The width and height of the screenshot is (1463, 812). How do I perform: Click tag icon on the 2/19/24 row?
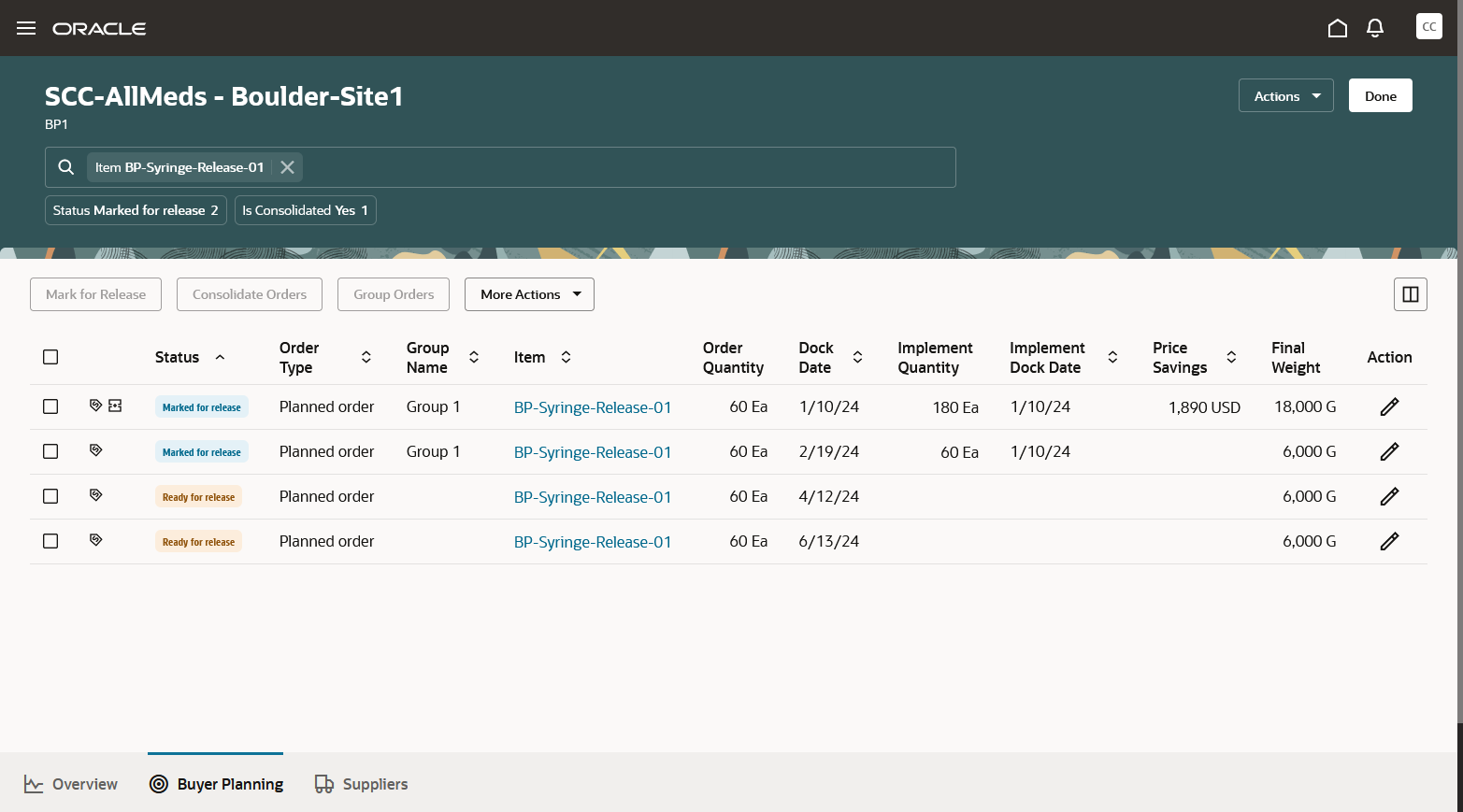coord(95,450)
